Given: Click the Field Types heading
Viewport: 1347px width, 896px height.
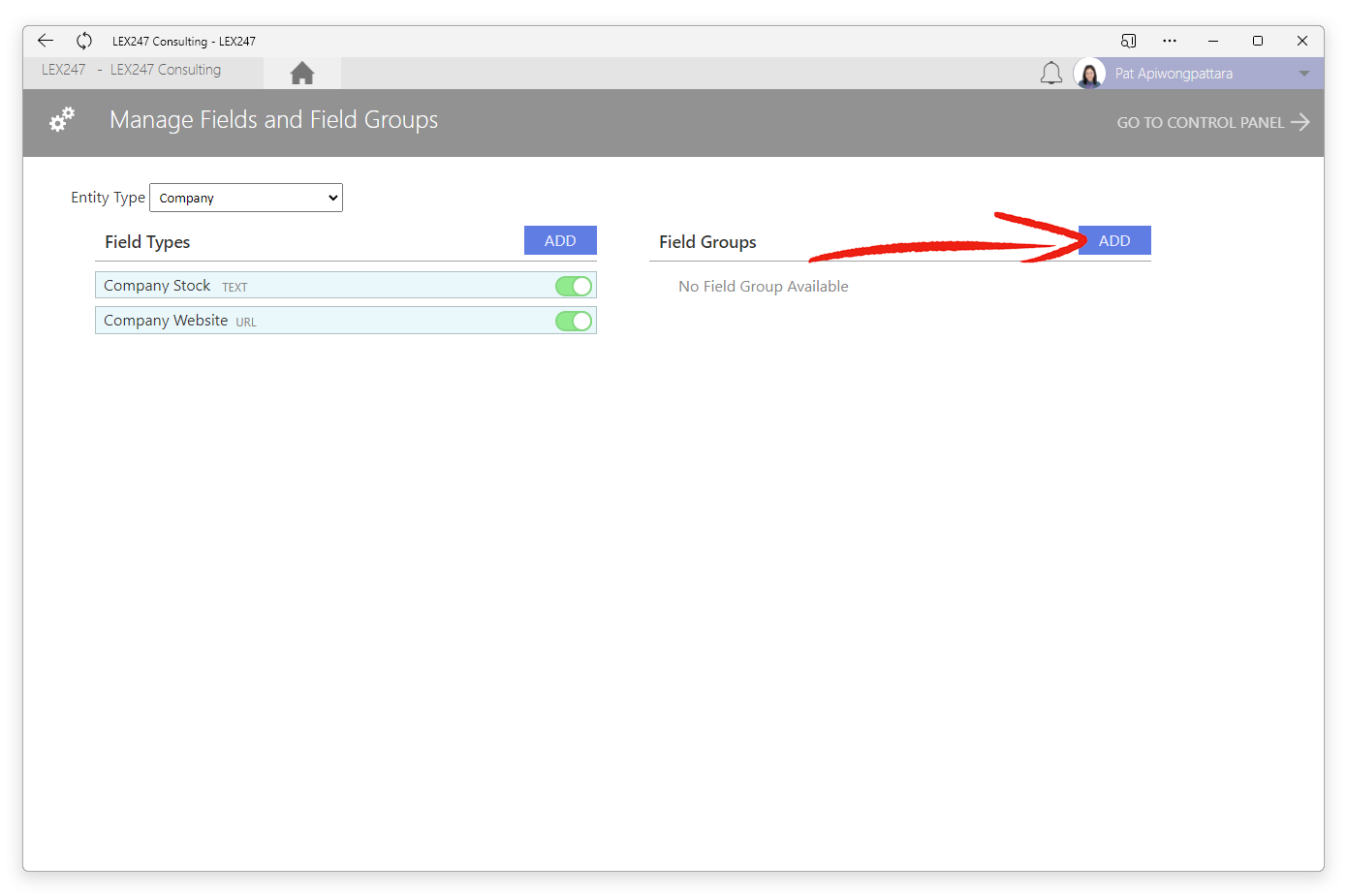Looking at the screenshot, I should (147, 242).
